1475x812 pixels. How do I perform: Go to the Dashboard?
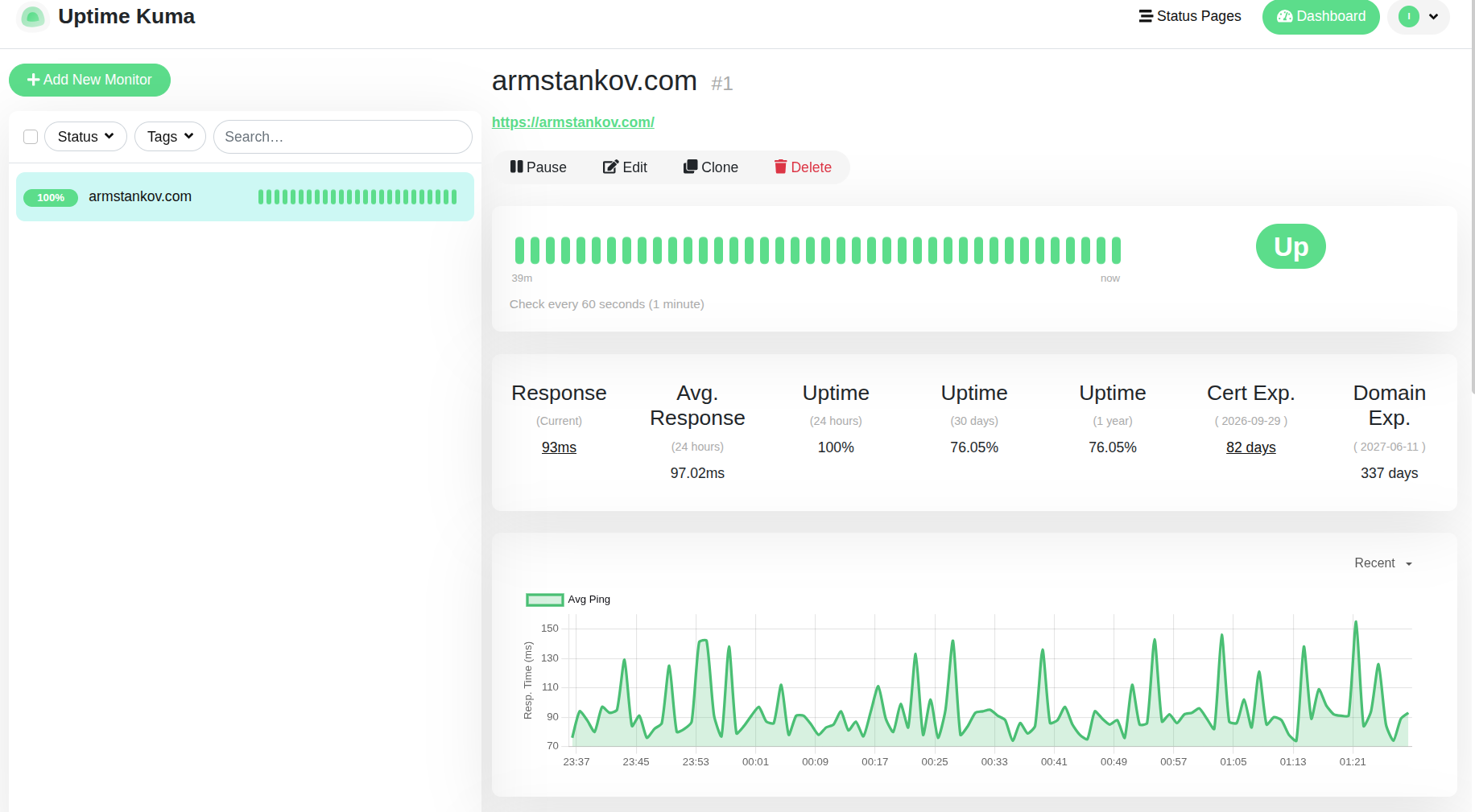[1321, 16]
